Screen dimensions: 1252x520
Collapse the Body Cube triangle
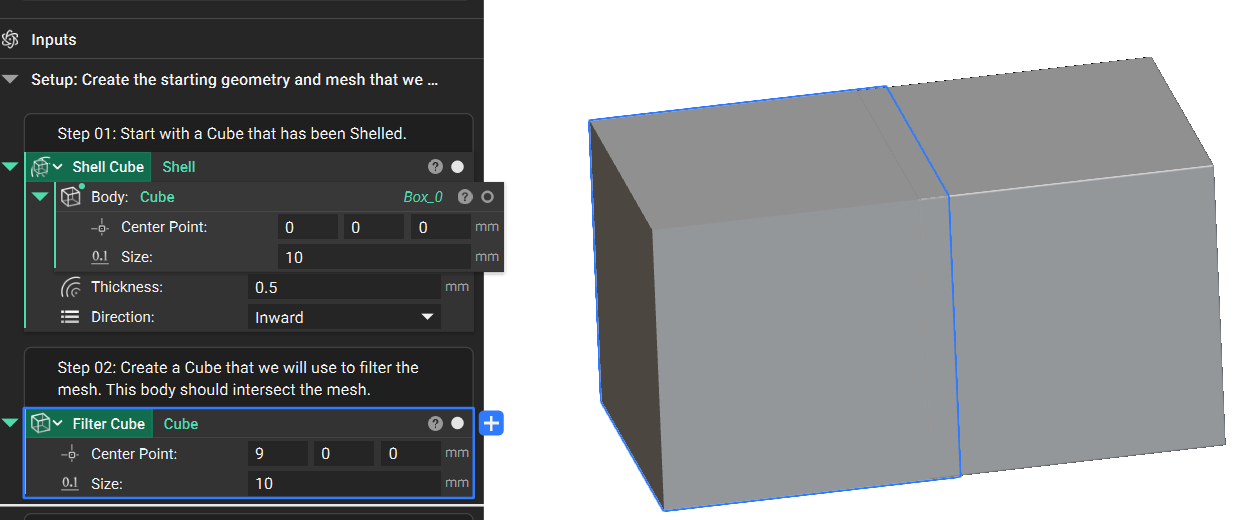(40, 197)
